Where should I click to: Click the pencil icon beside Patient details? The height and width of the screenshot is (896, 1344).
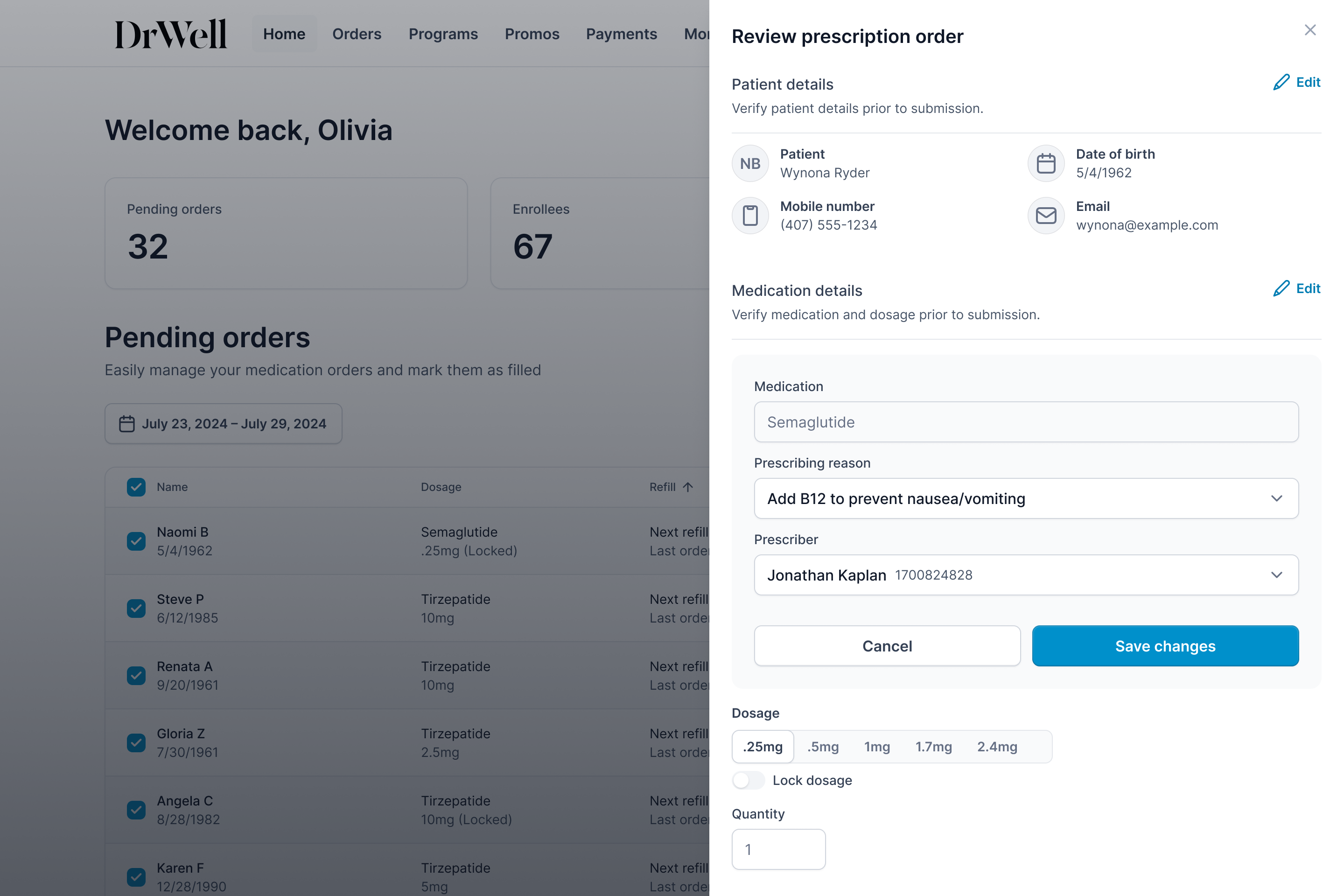click(x=1281, y=82)
